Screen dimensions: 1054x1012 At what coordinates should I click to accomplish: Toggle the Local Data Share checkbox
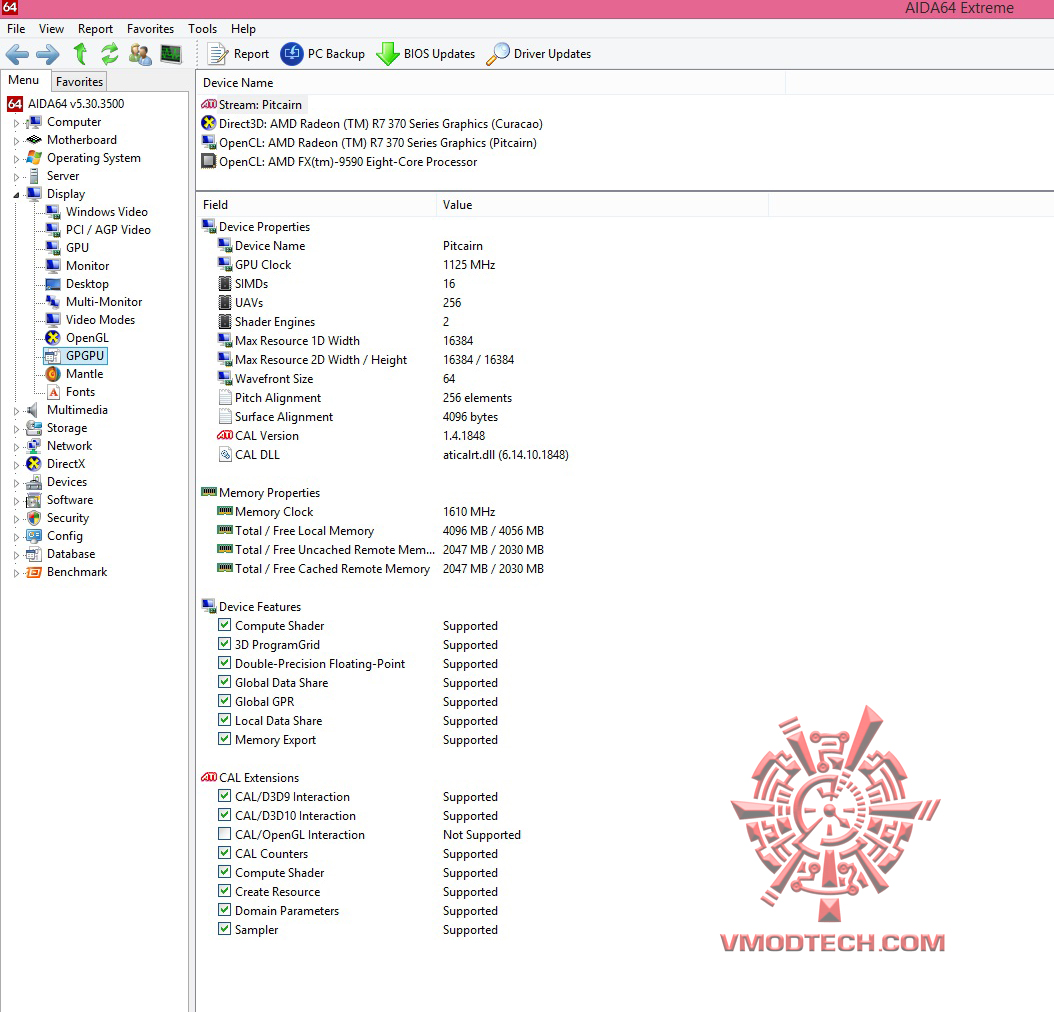(225, 720)
